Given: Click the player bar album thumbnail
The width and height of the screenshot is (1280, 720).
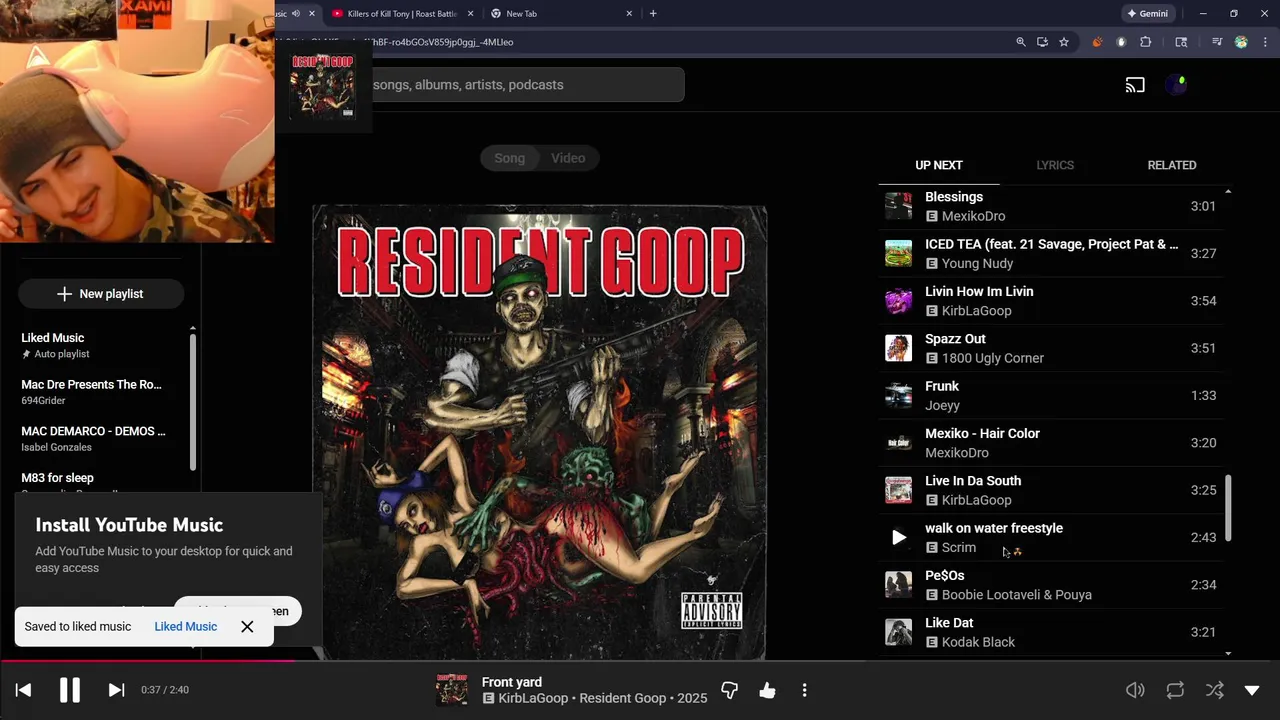Looking at the screenshot, I should [x=452, y=690].
